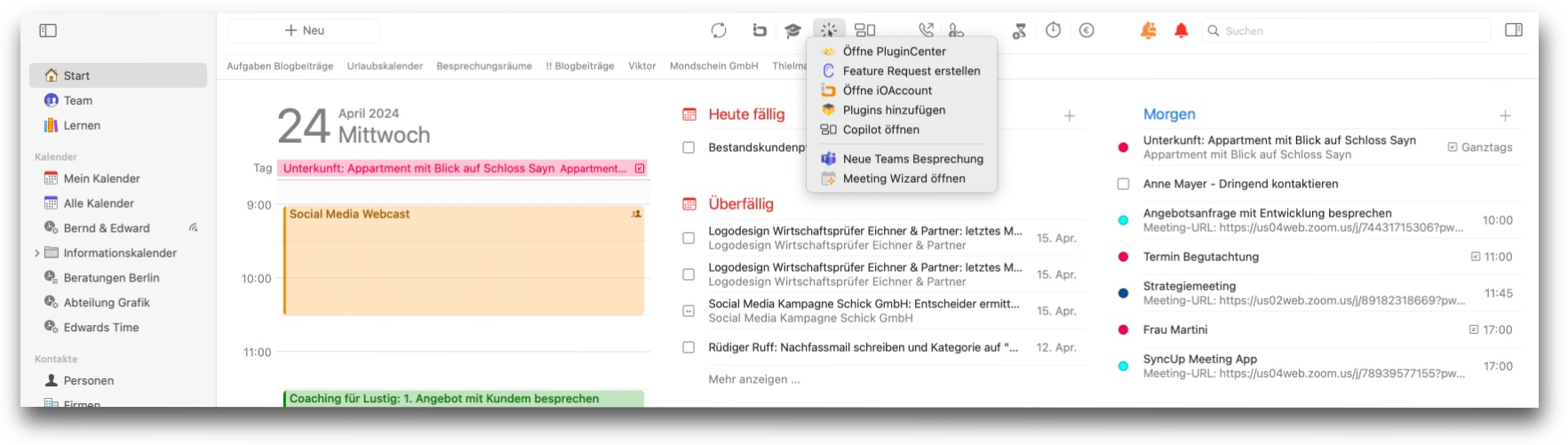Check Anne Mayer - Dringend kontaktieren checkbox

click(x=1123, y=184)
